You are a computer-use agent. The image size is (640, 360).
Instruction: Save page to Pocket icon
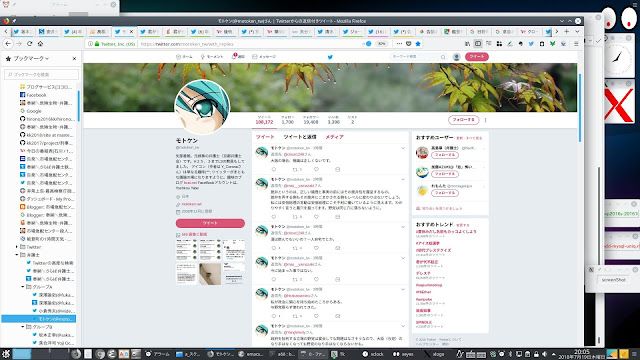click(409, 44)
